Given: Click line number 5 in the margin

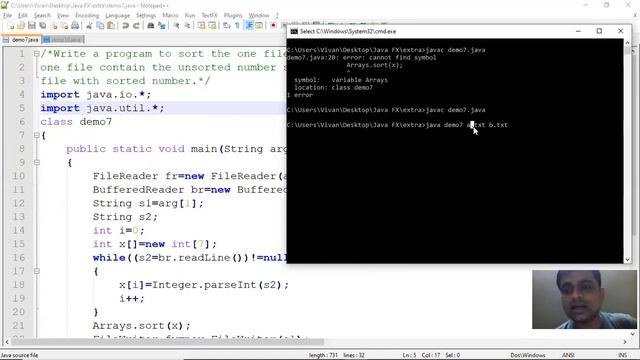Looking at the screenshot, I should 22,108.
